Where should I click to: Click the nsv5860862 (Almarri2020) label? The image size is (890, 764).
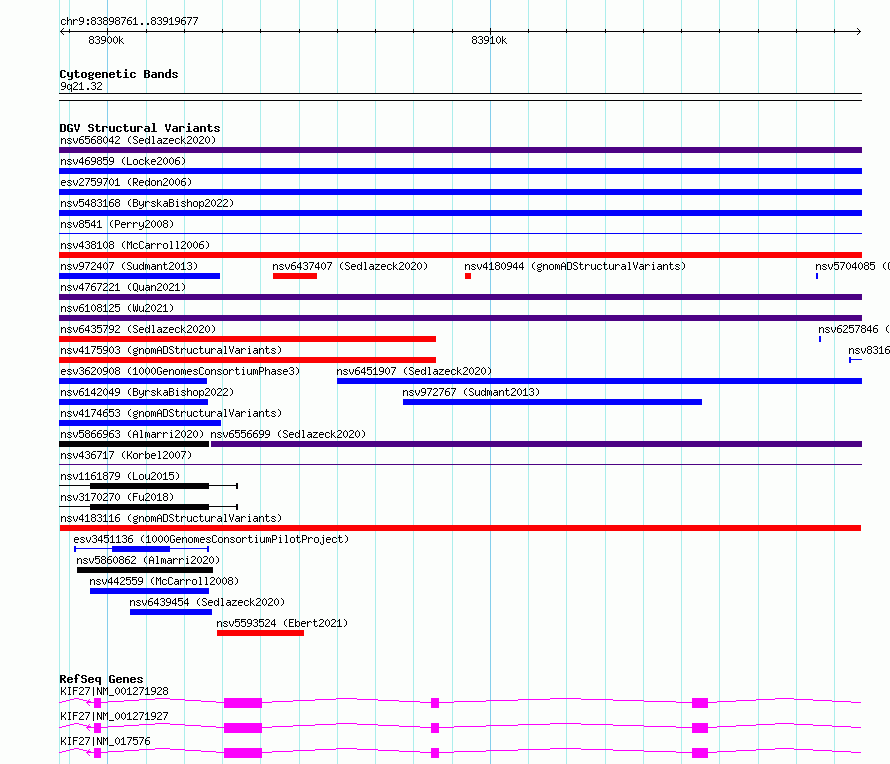[148, 560]
